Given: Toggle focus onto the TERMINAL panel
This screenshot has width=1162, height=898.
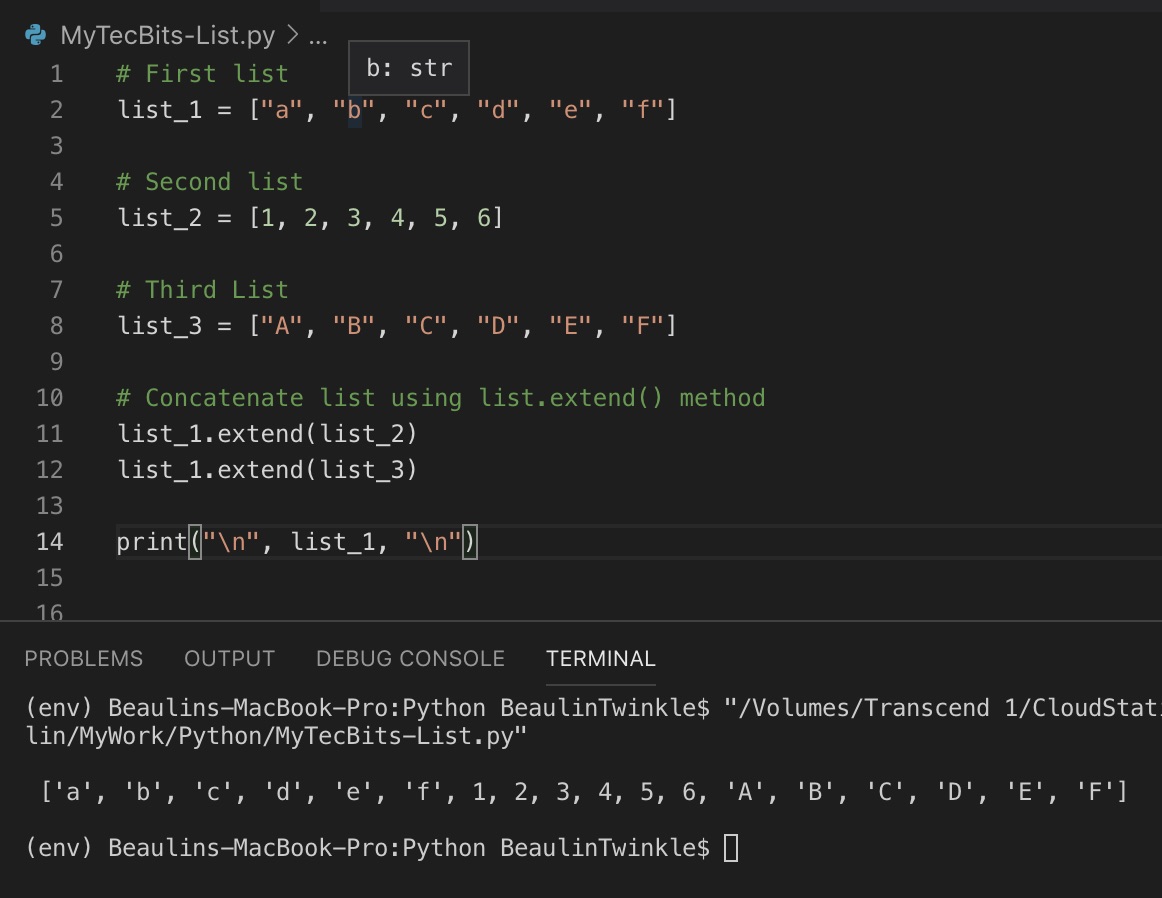Looking at the screenshot, I should click(x=600, y=658).
